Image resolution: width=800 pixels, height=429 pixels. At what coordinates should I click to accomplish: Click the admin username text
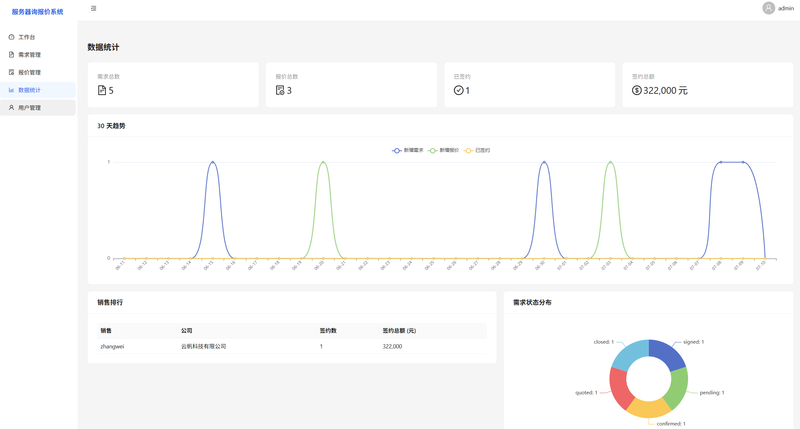point(786,8)
